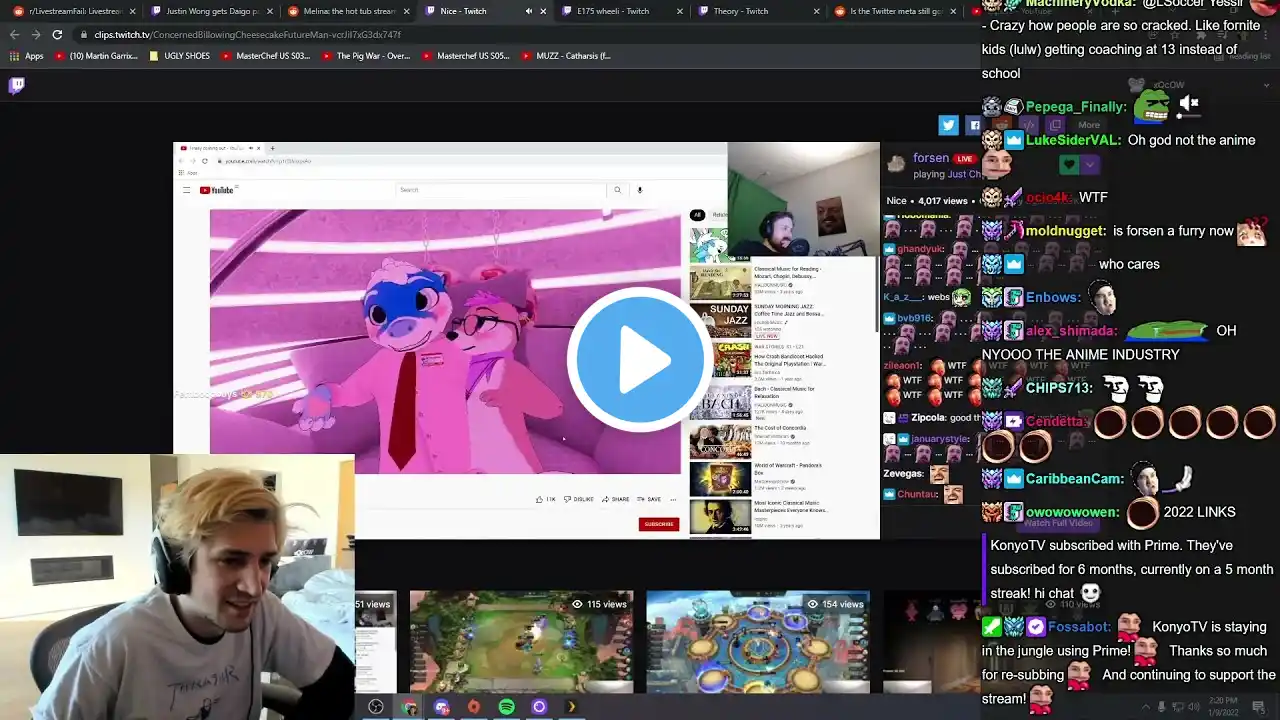Open the taskbar clock showing 2:20 PM

(1222, 706)
